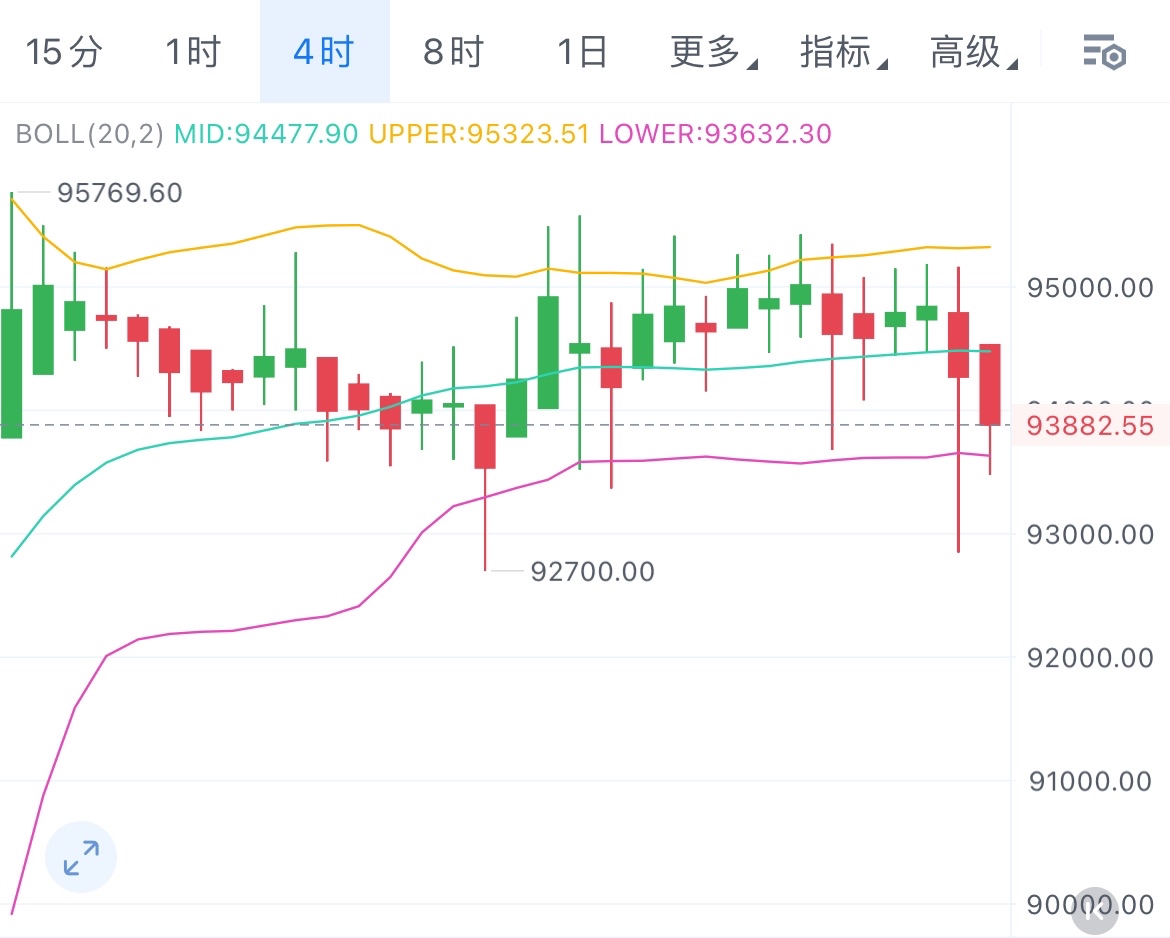Open the 更多 timeframe dropdown
1170x938 pixels.
[x=713, y=52]
